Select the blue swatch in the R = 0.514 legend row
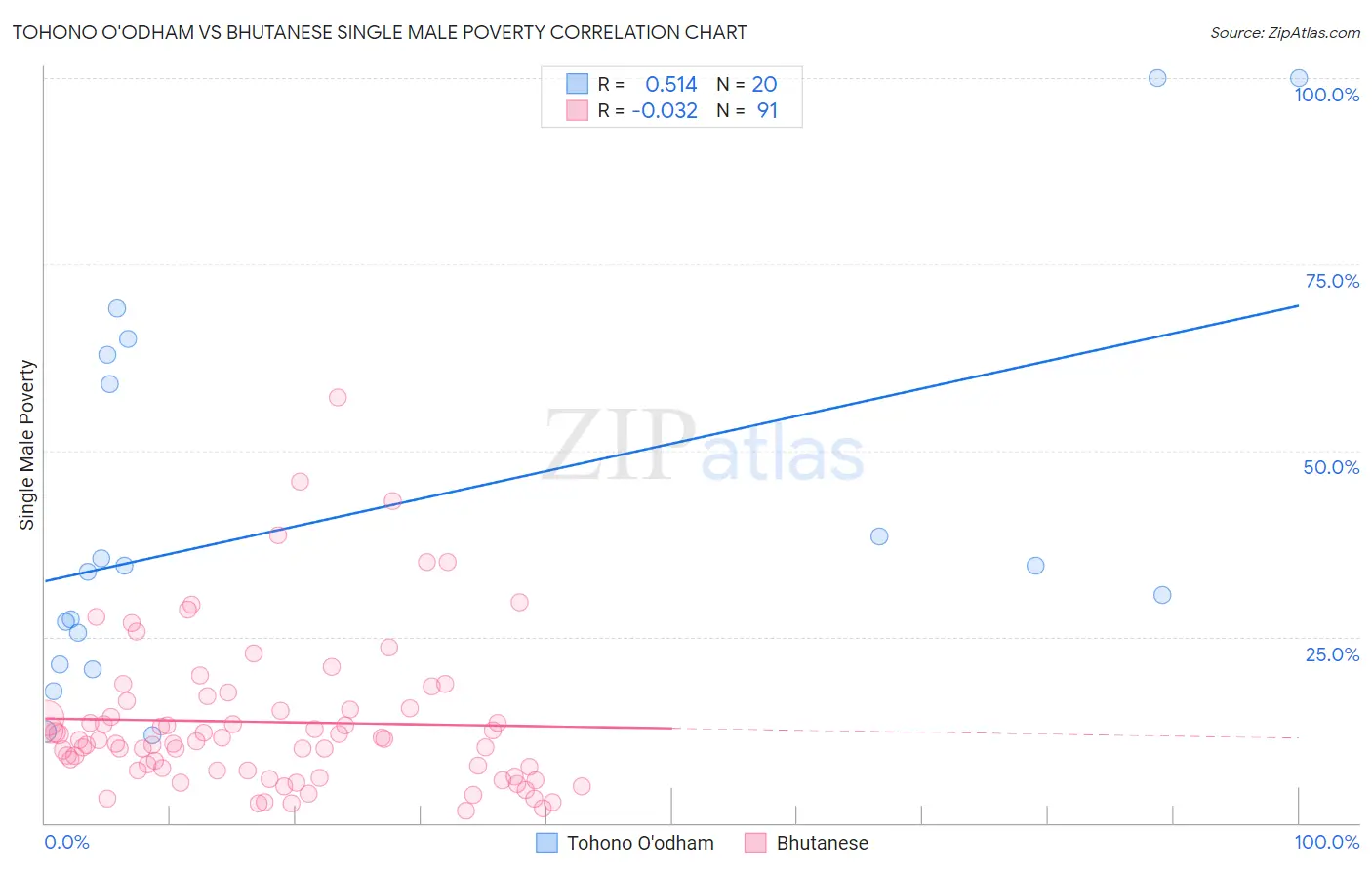This screenshot has height=870, width=1372. (577, 84)
